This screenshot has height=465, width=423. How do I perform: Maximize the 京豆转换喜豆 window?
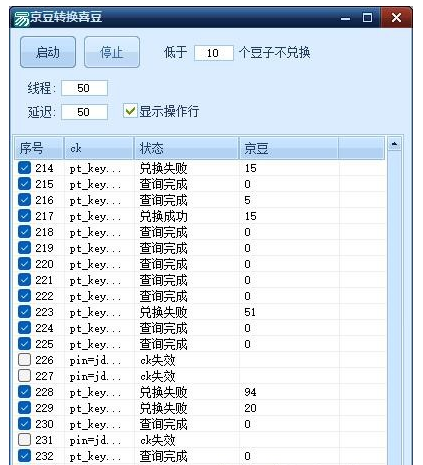click(367, 18)
